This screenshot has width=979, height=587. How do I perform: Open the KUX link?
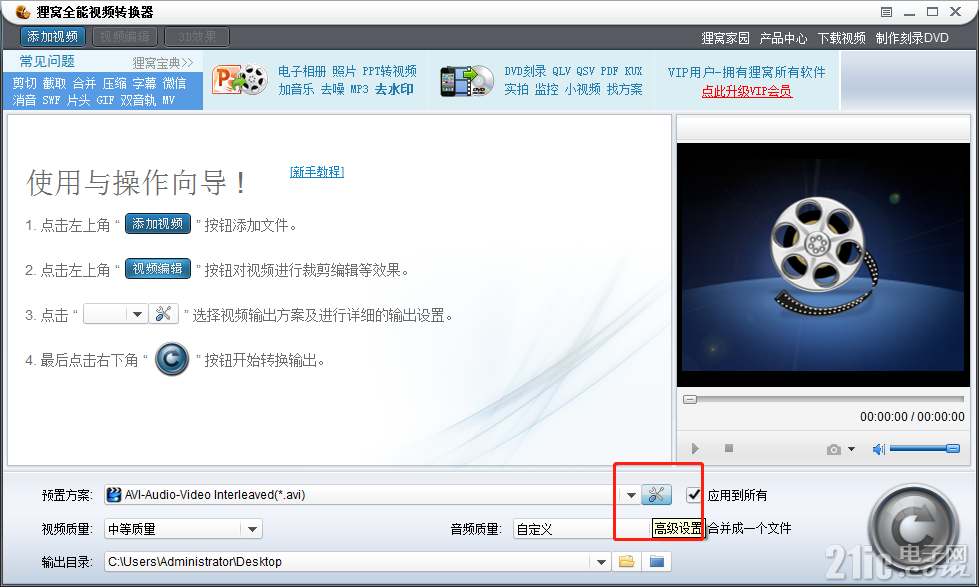click(633, 71)
